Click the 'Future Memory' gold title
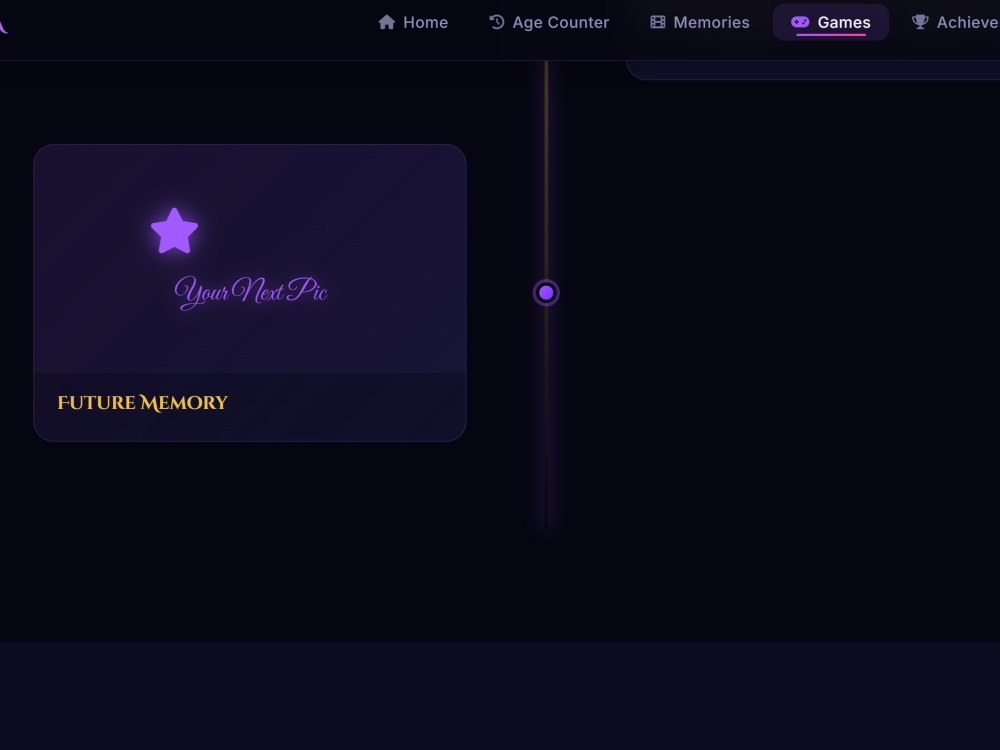 pyautogui.click(x=142, y=403)
